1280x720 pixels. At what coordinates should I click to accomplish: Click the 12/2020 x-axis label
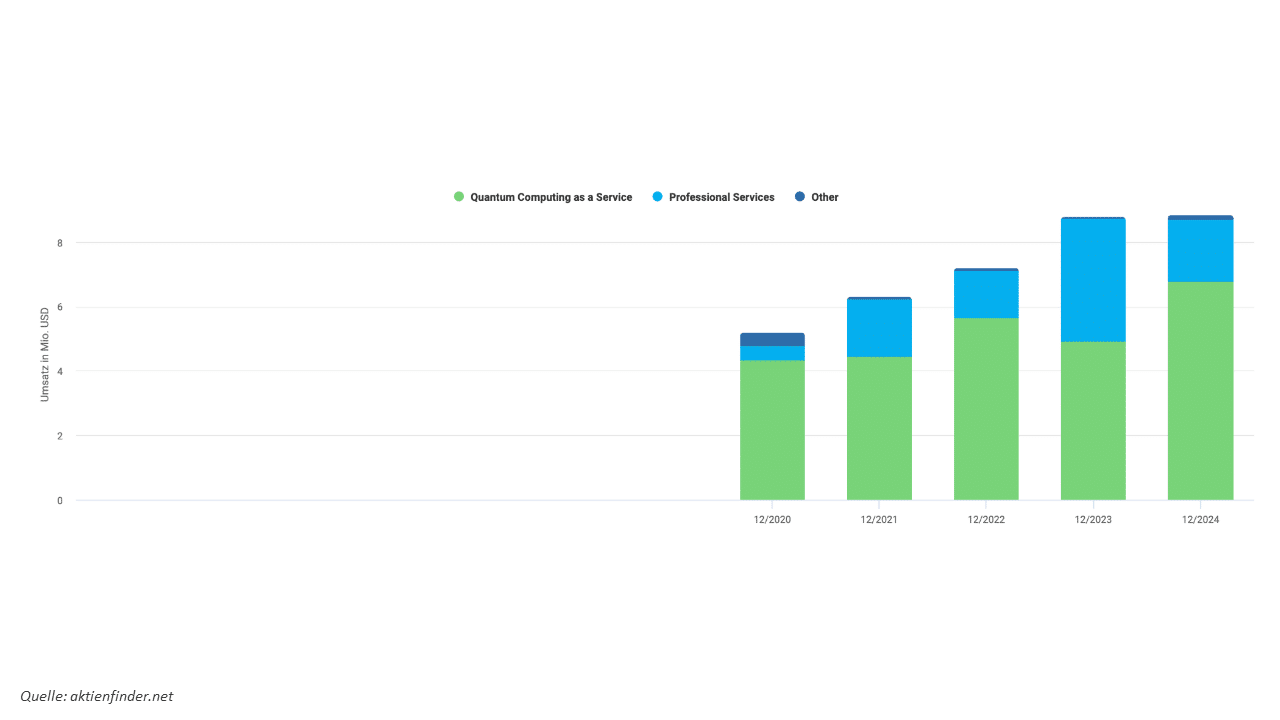[x=772, y=520]
